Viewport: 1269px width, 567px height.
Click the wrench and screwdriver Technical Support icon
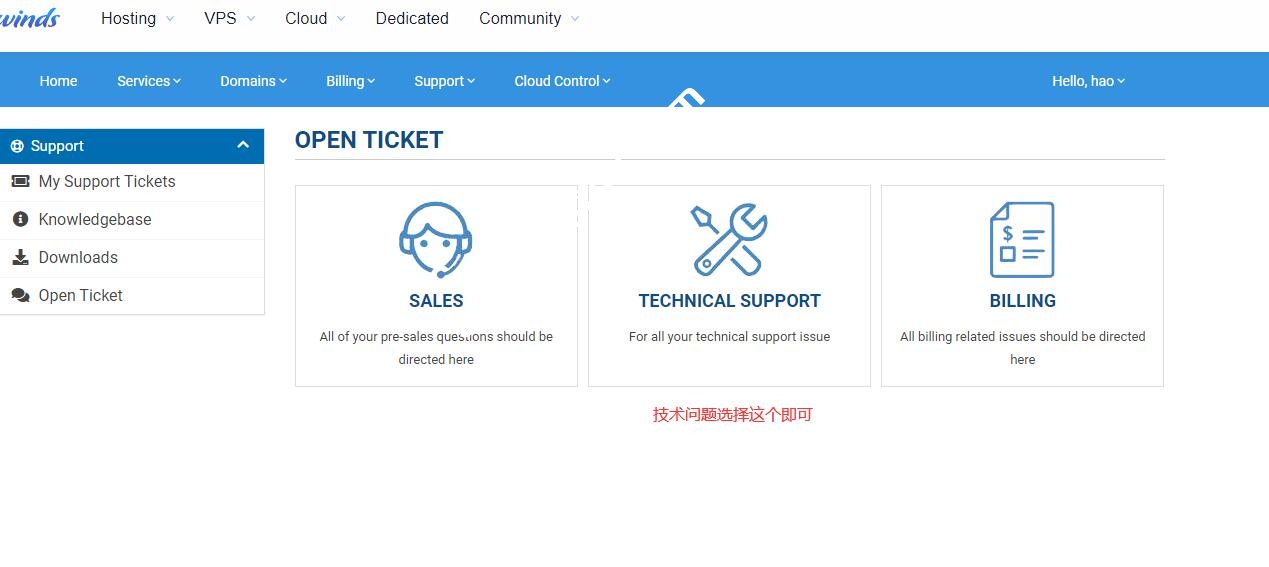click(729, 240)
